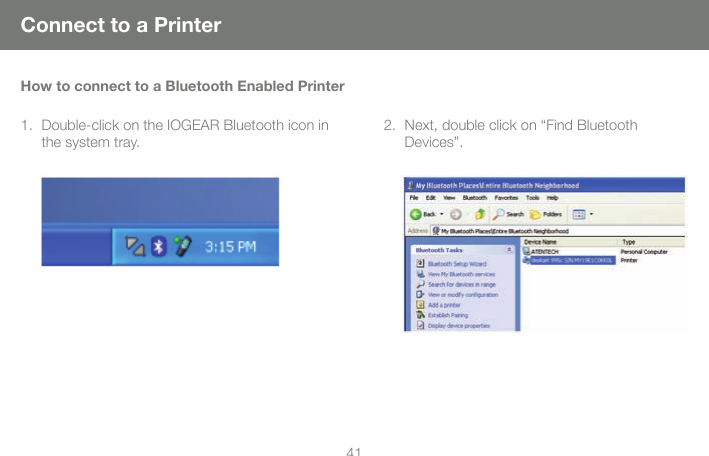Sort by the Device Name column header
The image size is (709, 456).
(x=570, y=242)
